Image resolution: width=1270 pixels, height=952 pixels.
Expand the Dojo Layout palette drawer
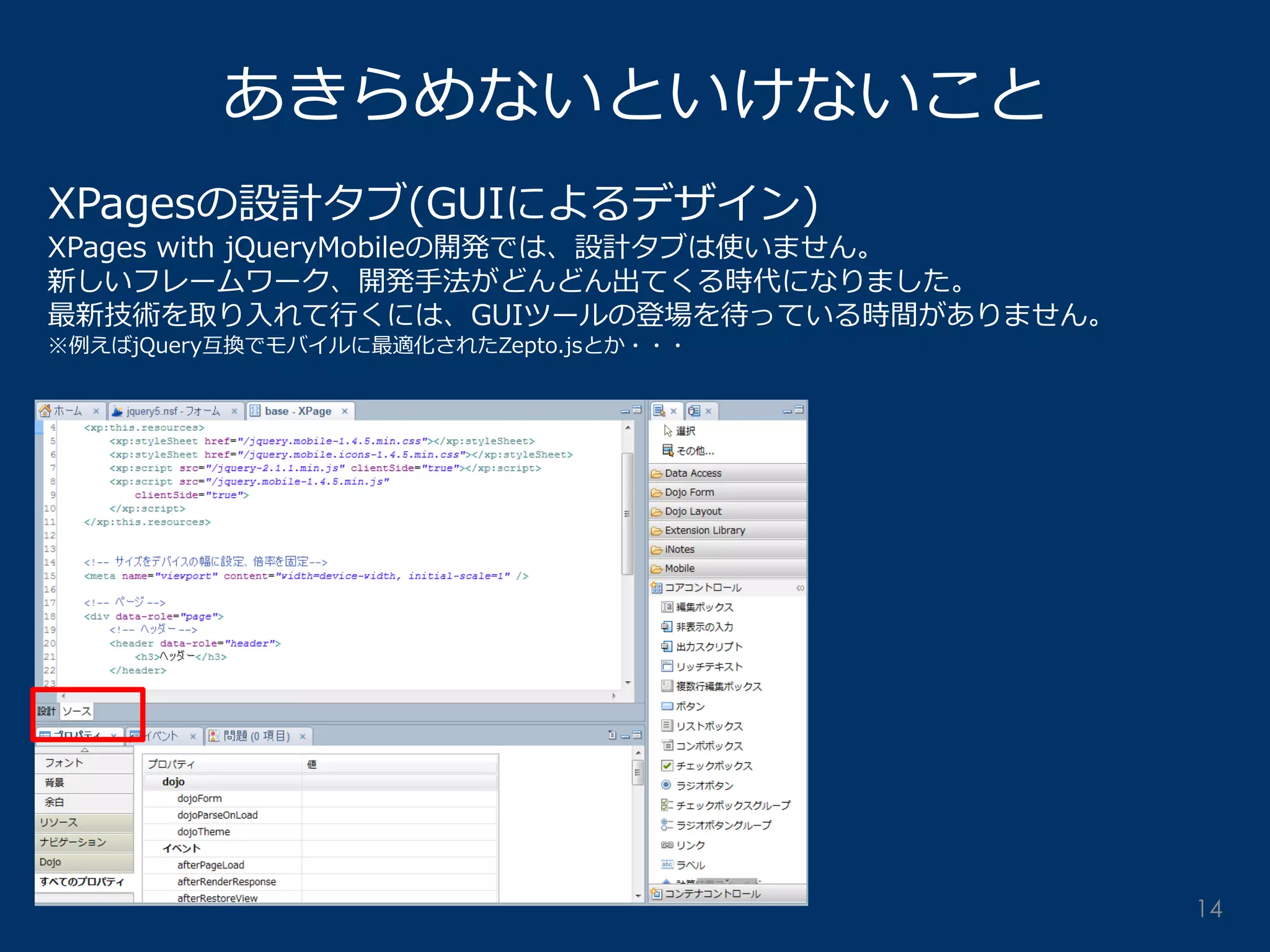[x=727, y=511]
